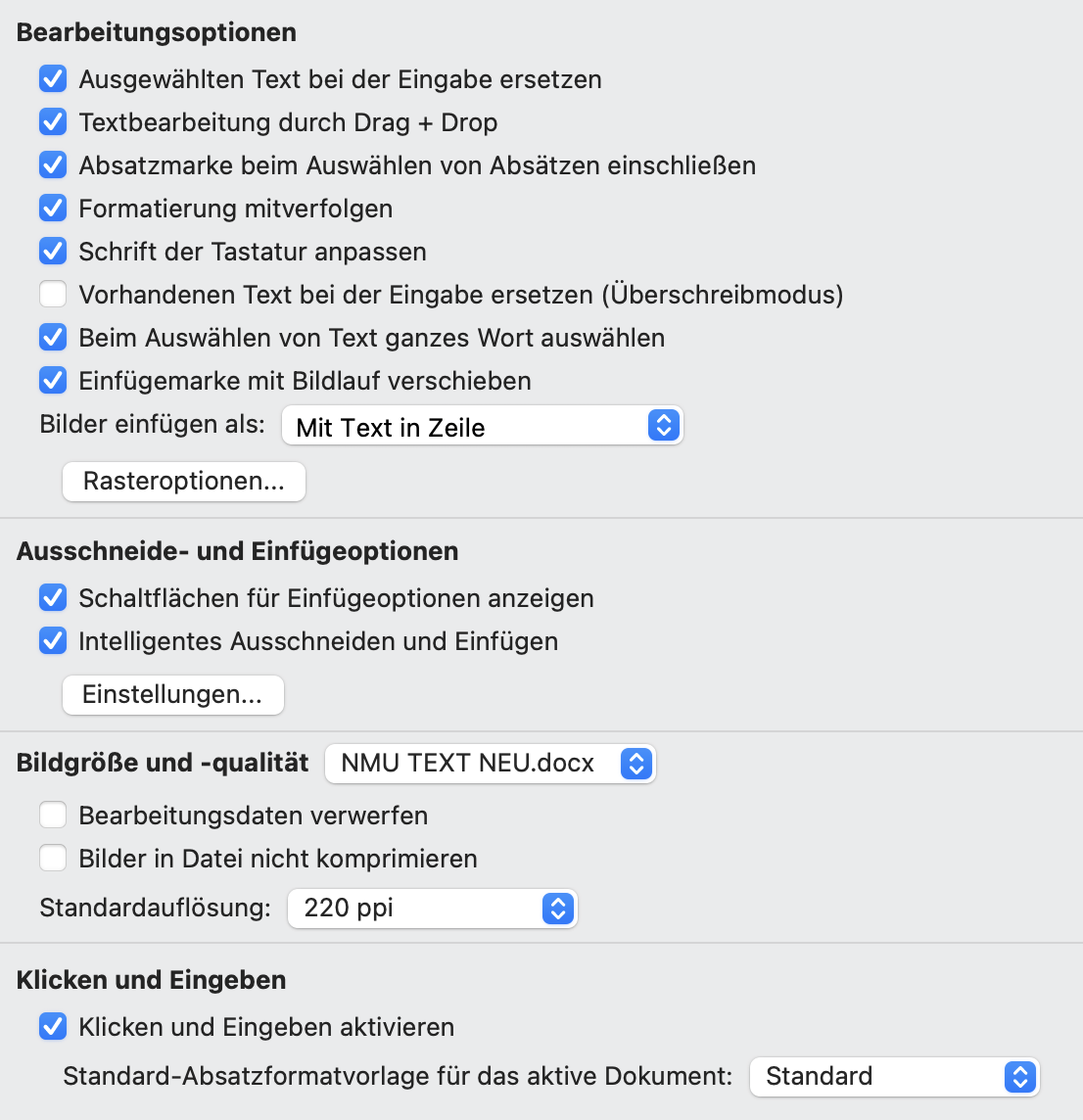Enable 'Bearbeitungsdaten verwerfen' checkbox
This screenshot has height=1120, width=1083.
(x=53, y=816)
